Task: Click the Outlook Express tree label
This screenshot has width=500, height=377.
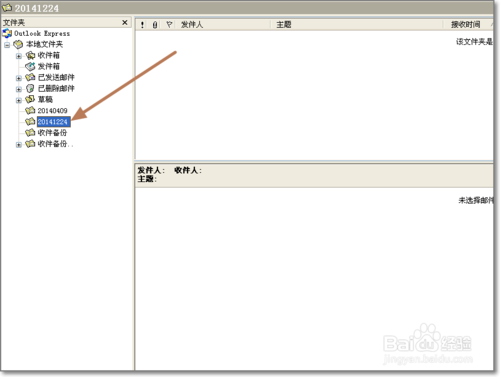Action: tap(42, 33)
